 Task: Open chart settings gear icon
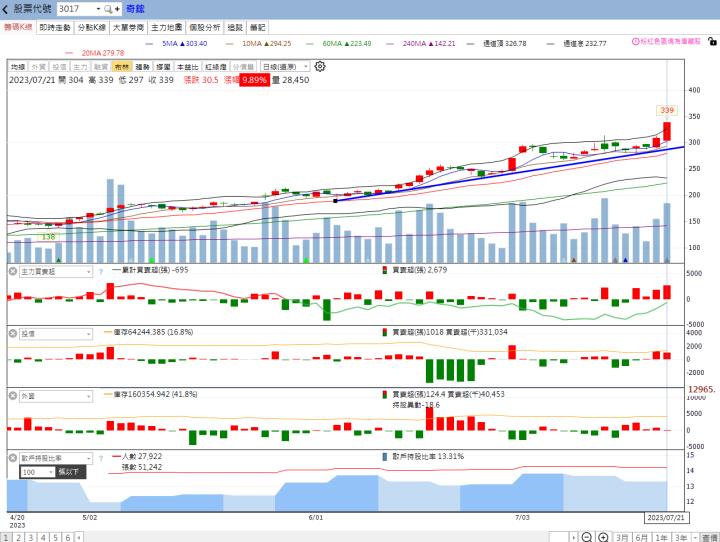coord(320,67)
